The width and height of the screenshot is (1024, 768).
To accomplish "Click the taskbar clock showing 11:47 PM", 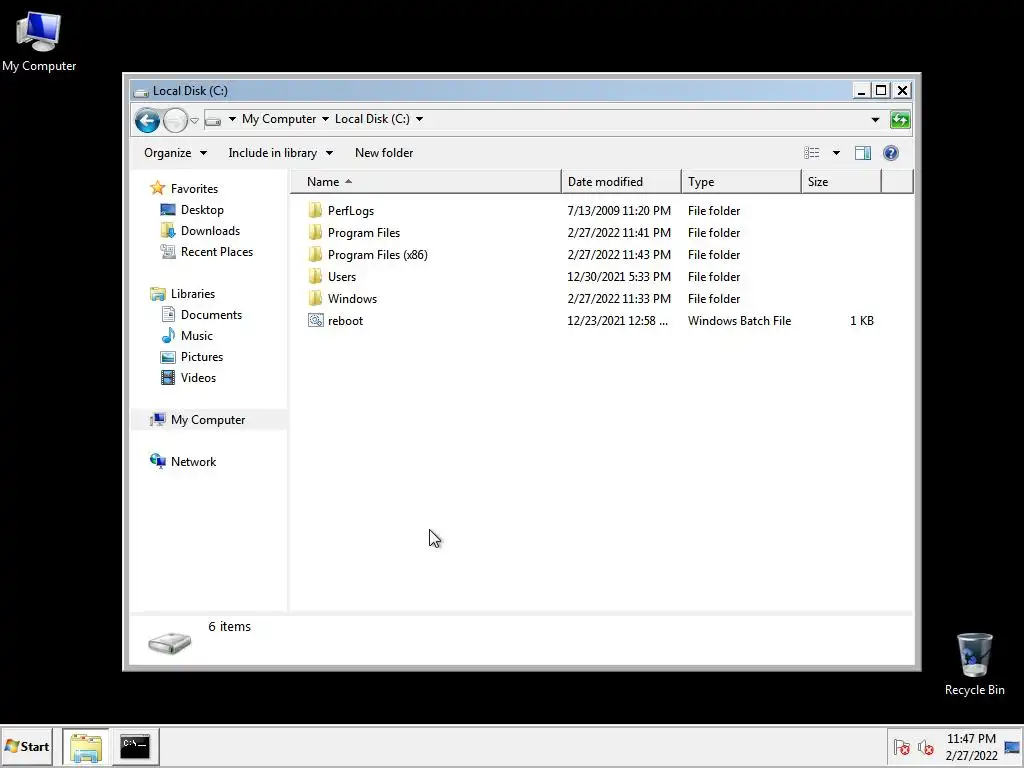I will [x=971, y=747].
